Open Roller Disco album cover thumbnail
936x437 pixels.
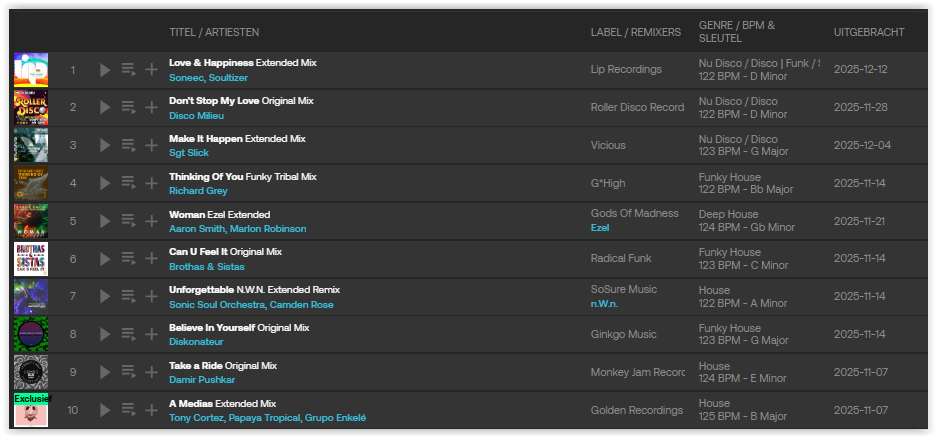coord(31,107)
